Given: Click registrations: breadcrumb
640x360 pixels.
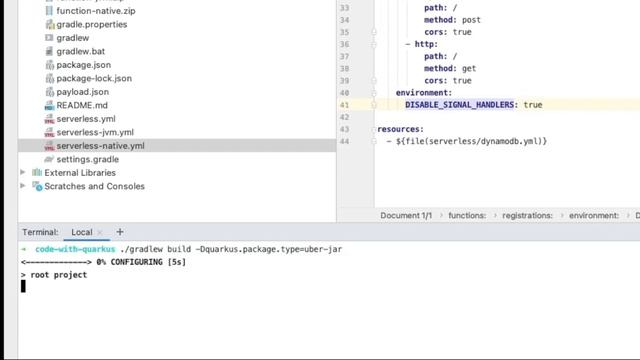Looking at the screenshot, I should point(527,216).
